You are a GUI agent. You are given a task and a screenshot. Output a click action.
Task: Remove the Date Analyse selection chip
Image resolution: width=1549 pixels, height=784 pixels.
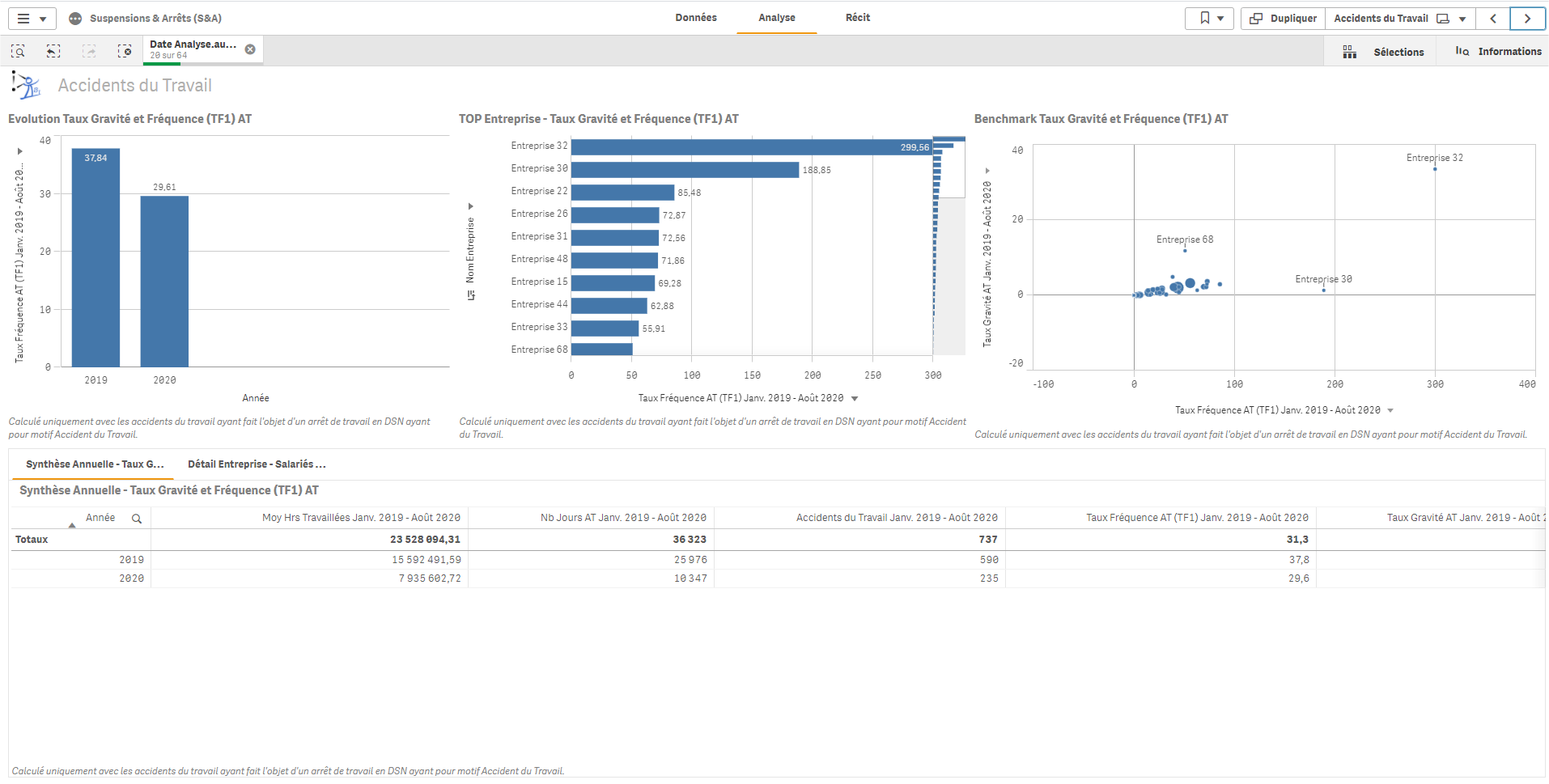[250, 49]
